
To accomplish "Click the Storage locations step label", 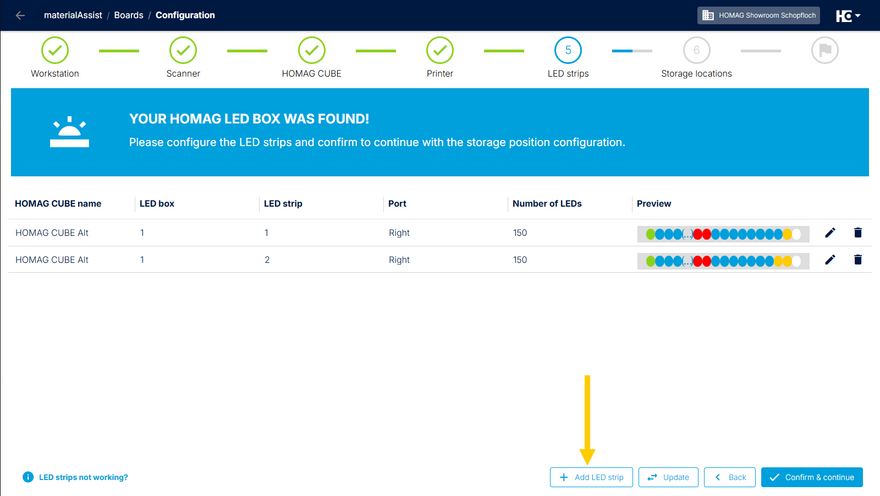I will point(696,74).
